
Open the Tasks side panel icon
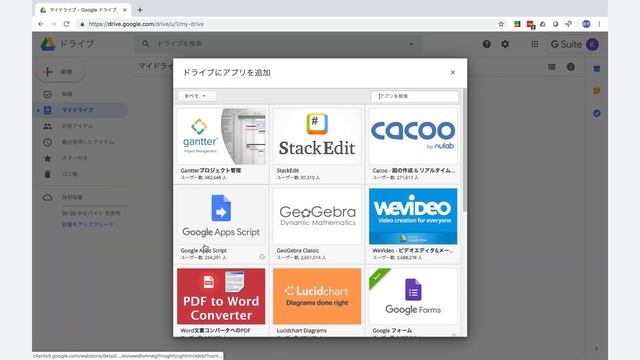(x=597, y=113)
